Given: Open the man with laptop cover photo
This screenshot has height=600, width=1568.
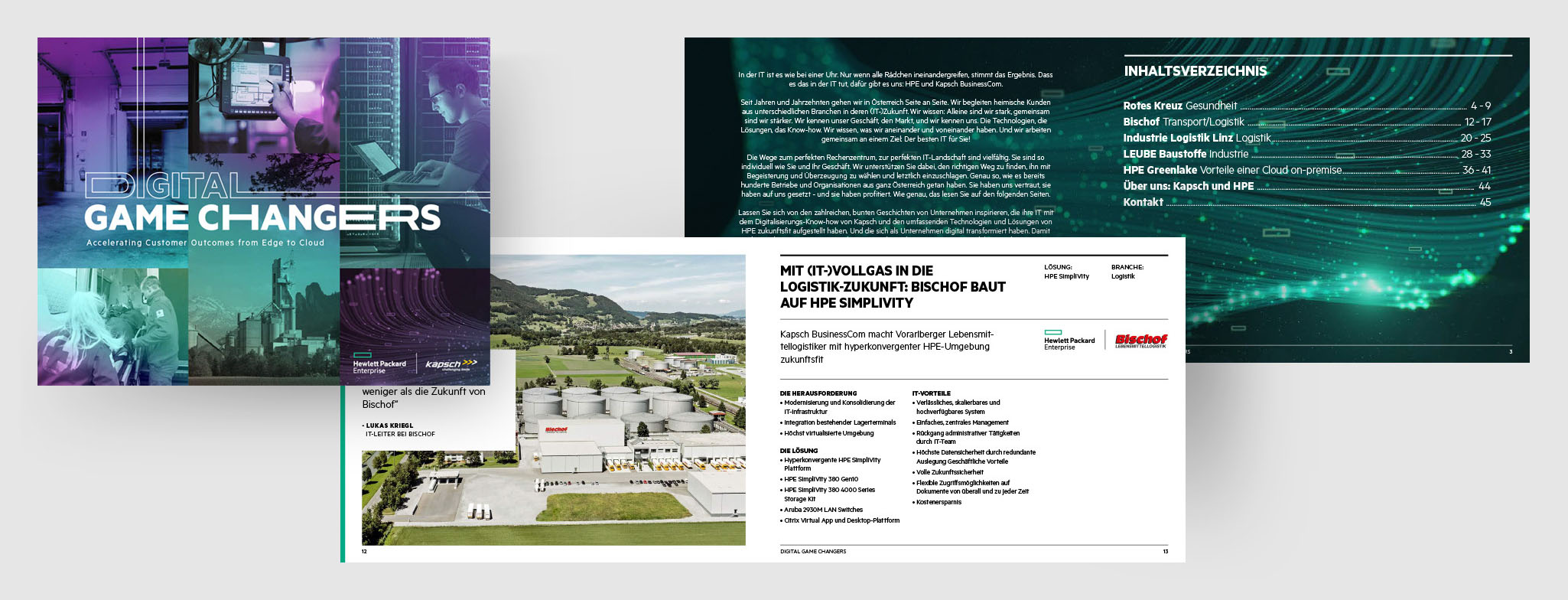Looking at the screenshot, I should click(x=415, y=153).
